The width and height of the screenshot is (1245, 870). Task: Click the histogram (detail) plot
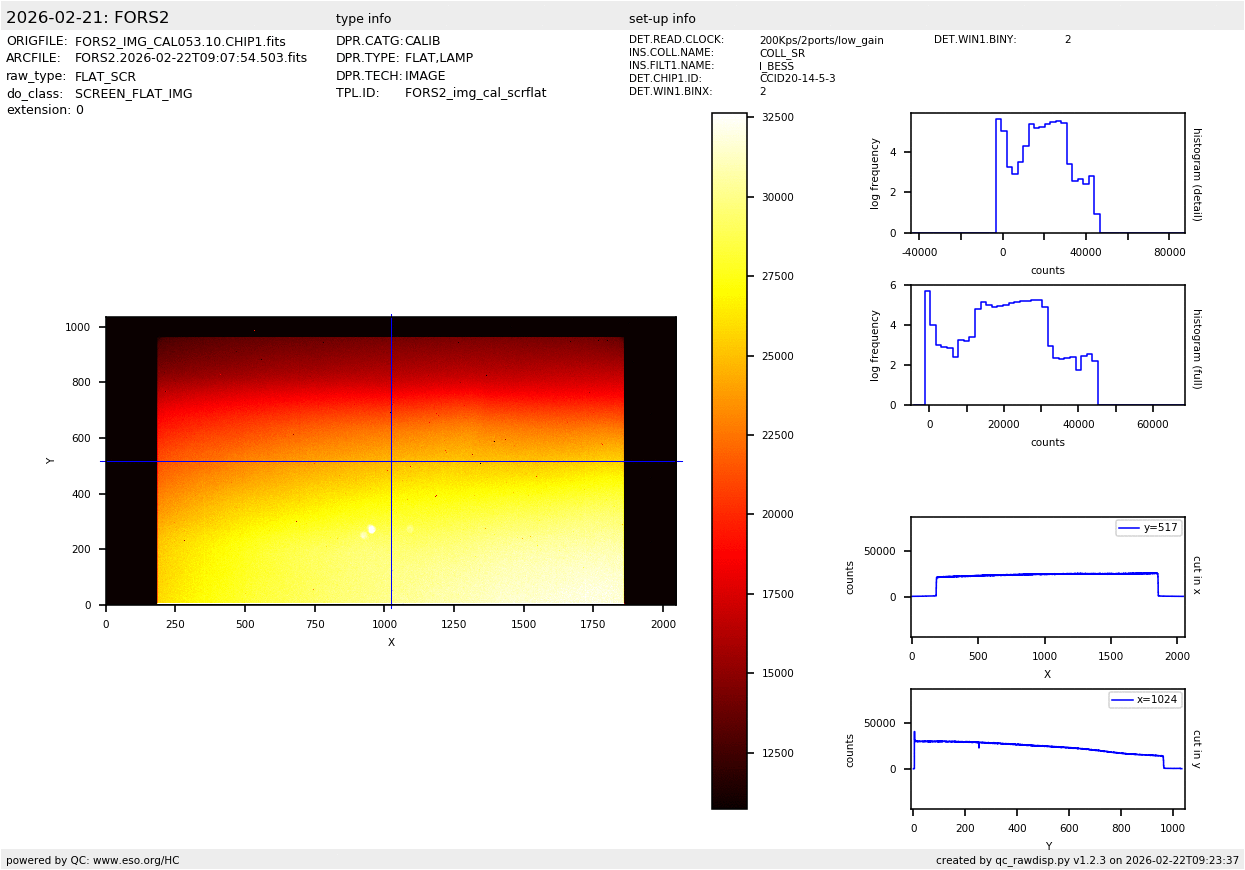pyautogui.click(x=1047, y=173)
